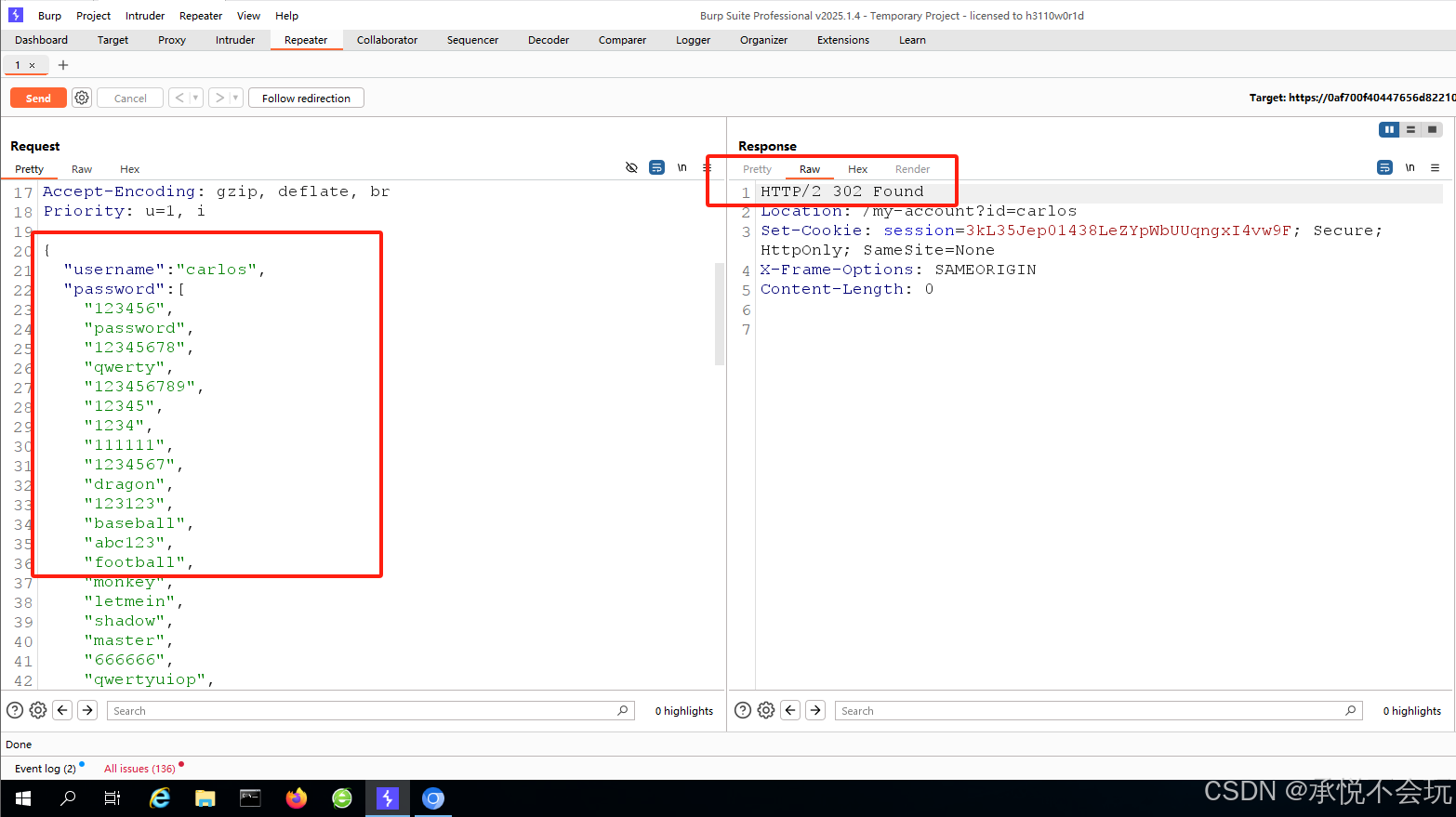The image size is (1456, 817).
Task: Switch to the Extensions tab
Action: point(843,40)
